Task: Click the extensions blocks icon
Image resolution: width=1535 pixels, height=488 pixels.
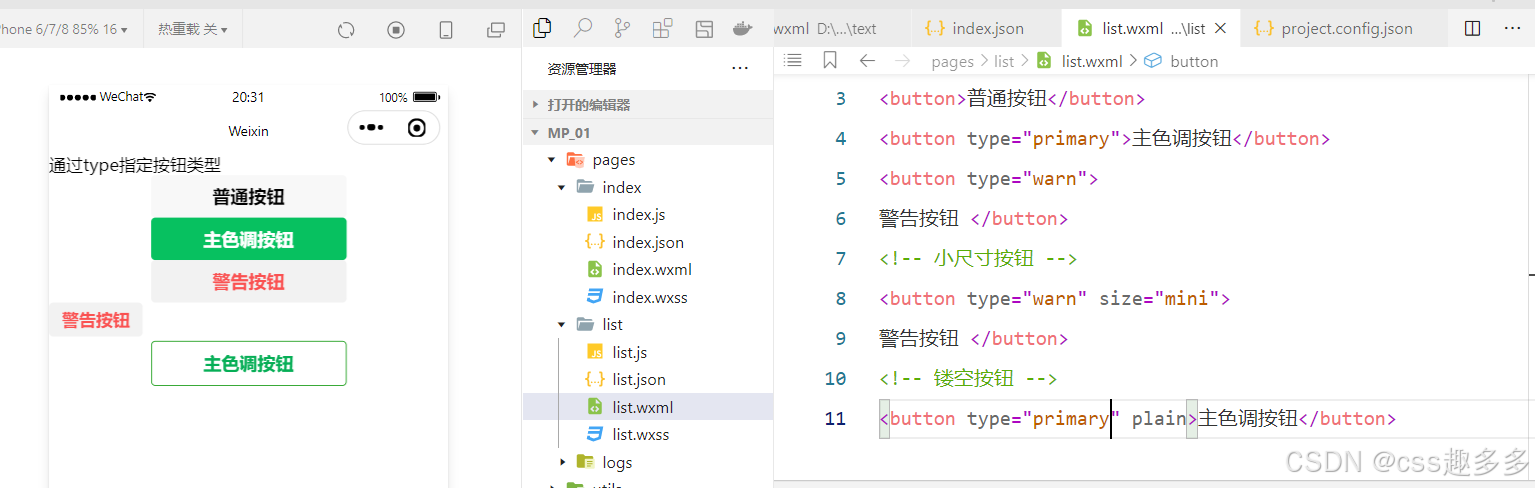Action: [x=662, y=29]
